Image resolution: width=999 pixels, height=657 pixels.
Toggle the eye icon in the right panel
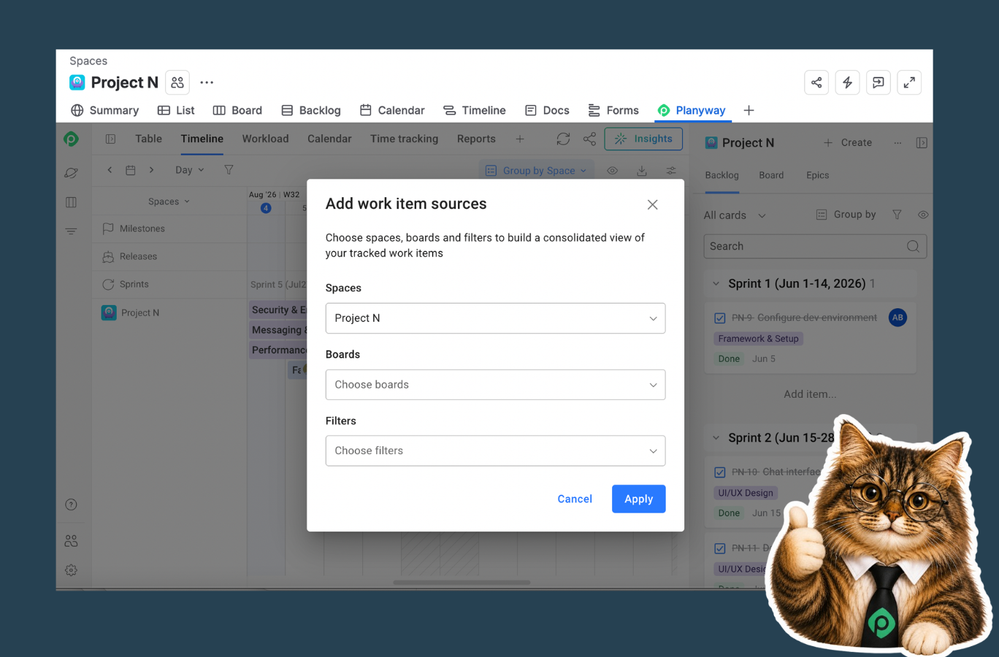[x=923, y=215]
